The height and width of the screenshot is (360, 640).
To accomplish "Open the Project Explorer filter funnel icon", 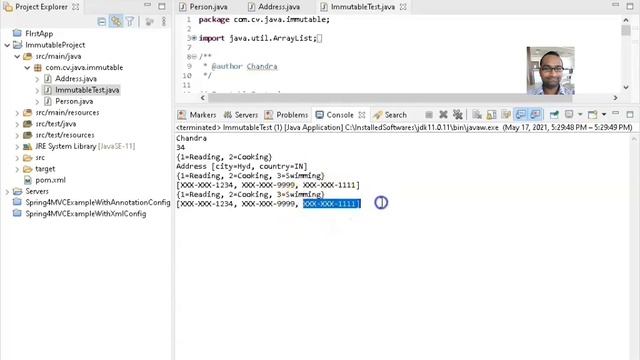I will pyautogui.click(x=130, y=22).
